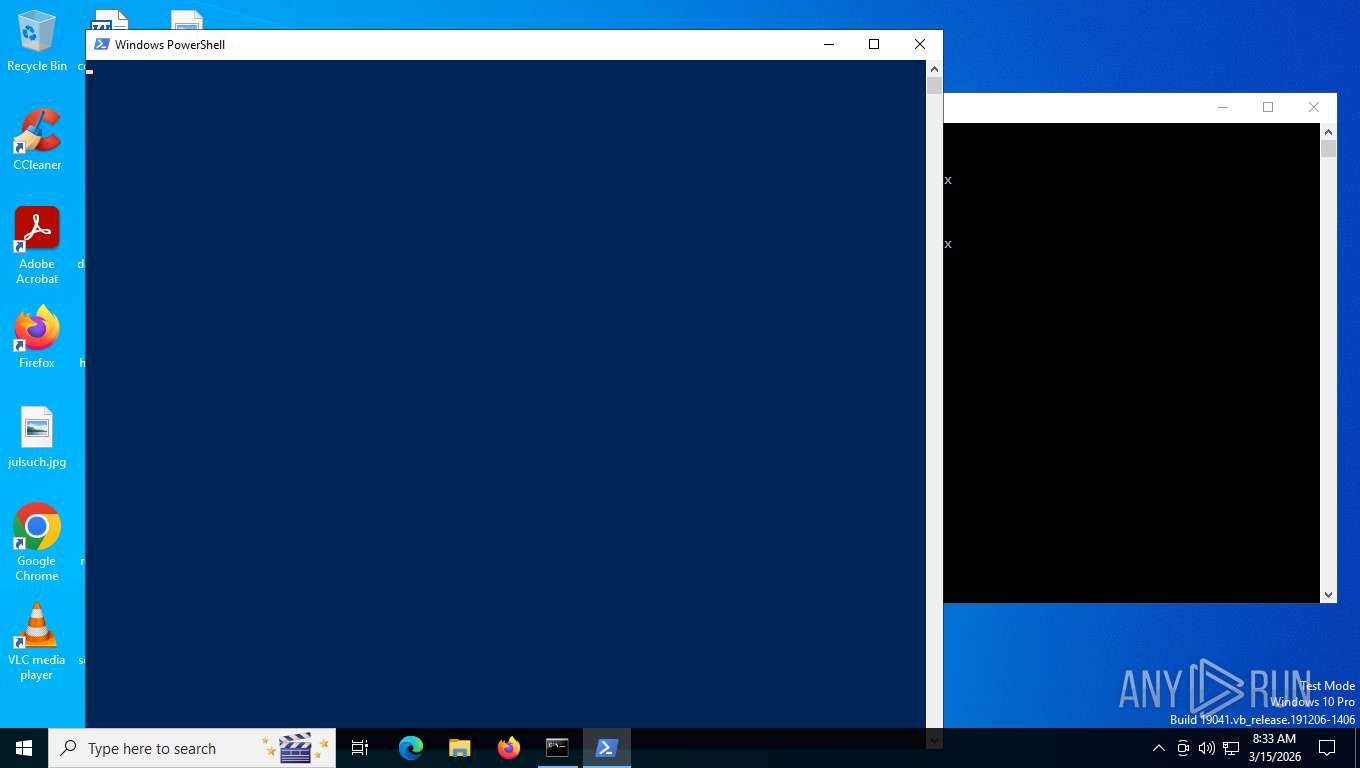The width and height of the screenshot is (1360, 768).
Task: Minimize the Windows PowerShell window
Action: click(828, 44)
